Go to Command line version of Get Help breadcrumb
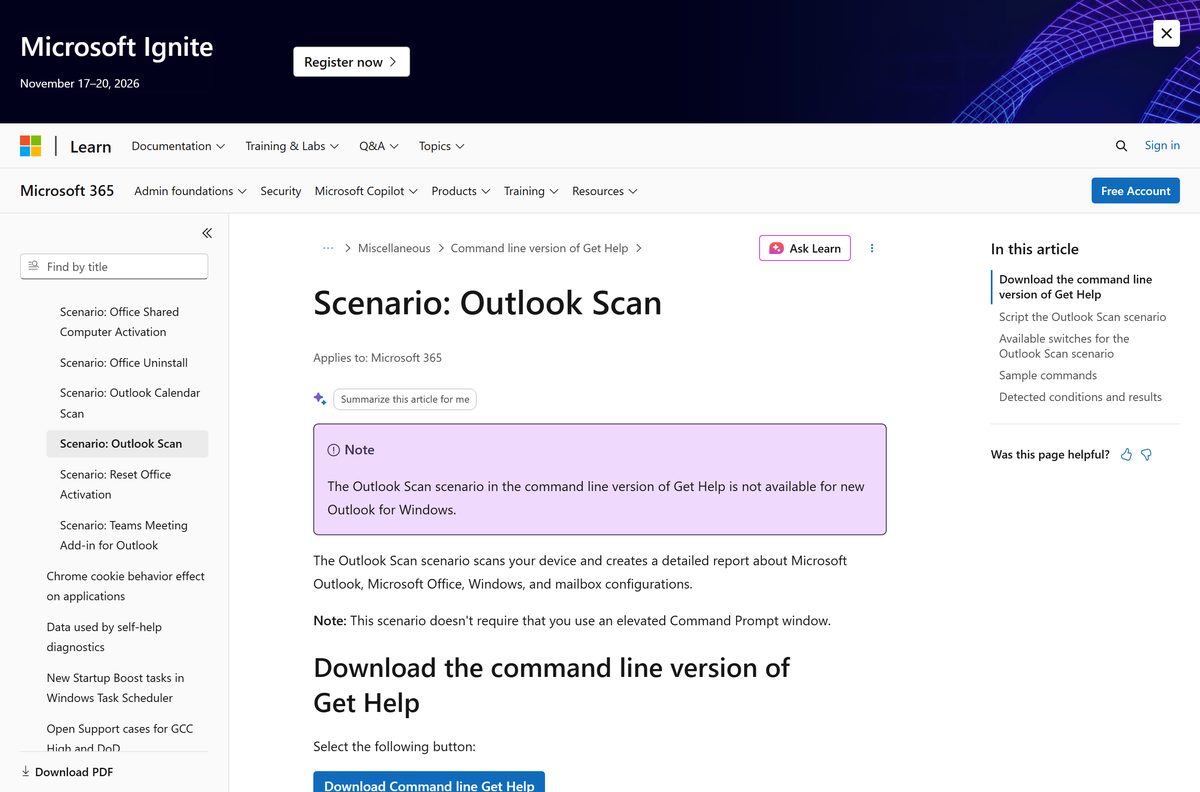 539,248
